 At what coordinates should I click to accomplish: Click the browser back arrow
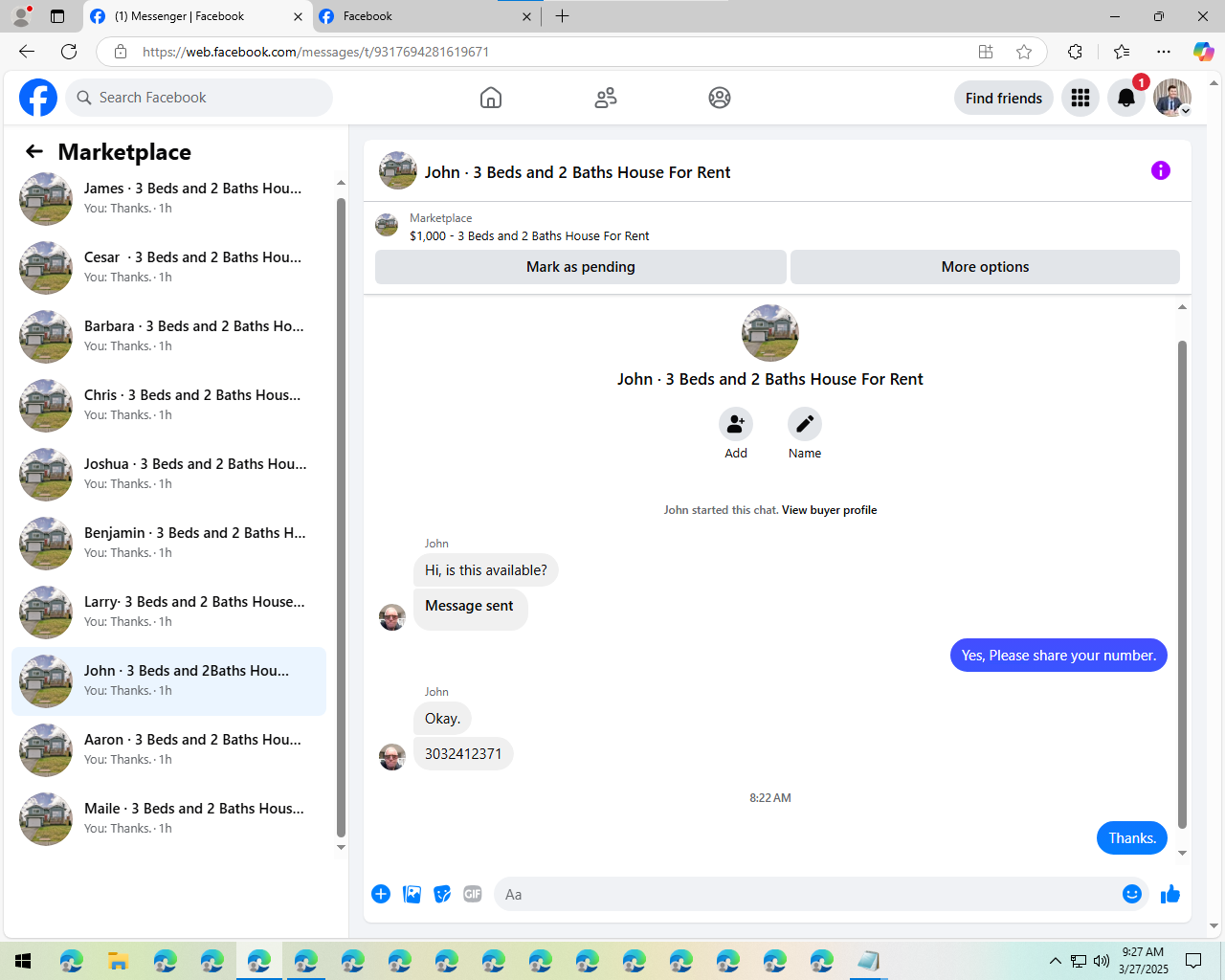pos(27,52)
